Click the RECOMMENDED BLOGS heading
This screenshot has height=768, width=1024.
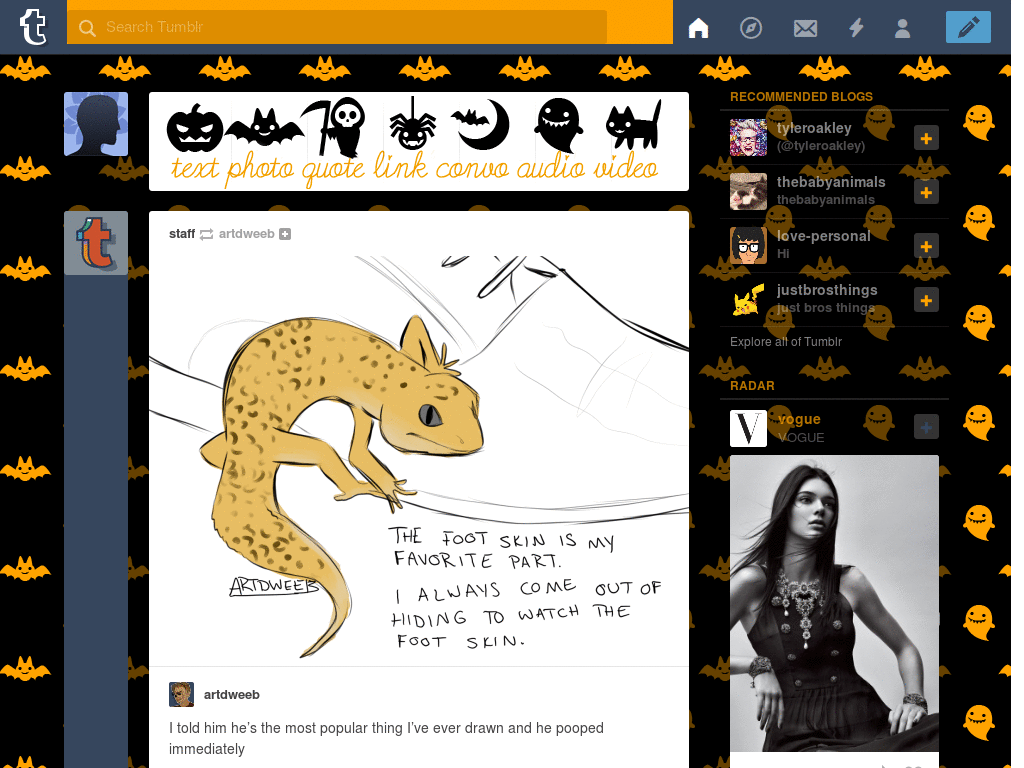pyautogui.click(x=801, y=97)
